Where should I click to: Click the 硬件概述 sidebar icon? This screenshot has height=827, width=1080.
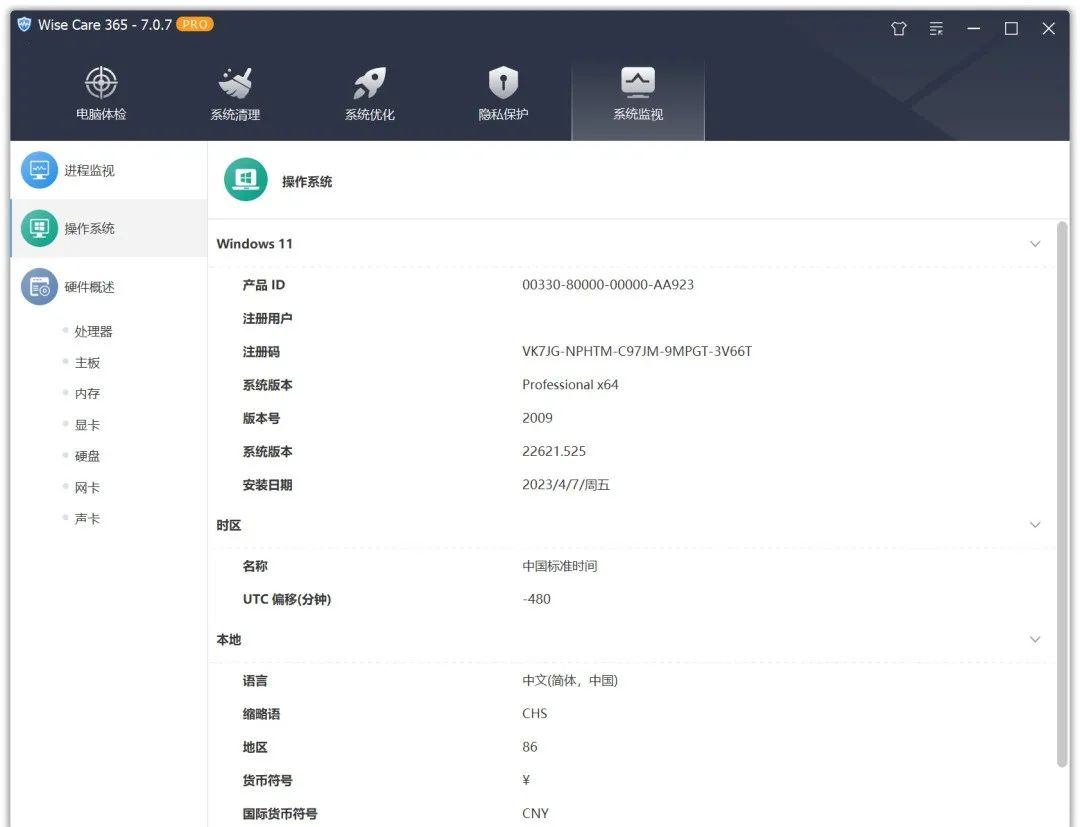coord(39,286)
